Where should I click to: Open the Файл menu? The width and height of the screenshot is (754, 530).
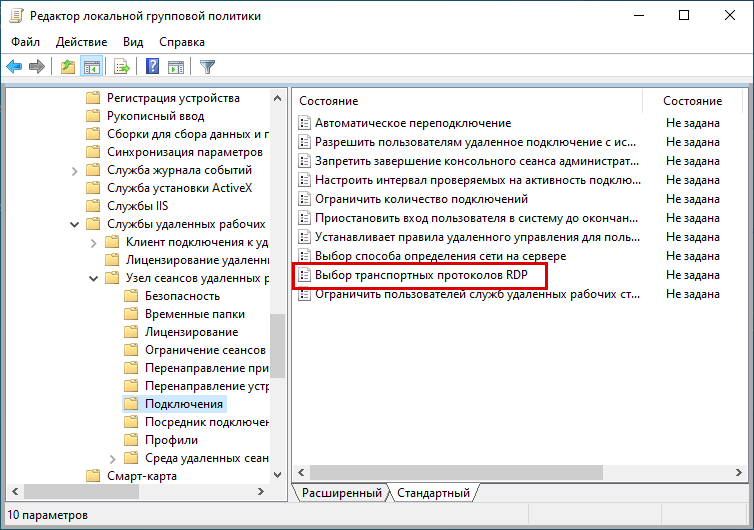[25, 42]
